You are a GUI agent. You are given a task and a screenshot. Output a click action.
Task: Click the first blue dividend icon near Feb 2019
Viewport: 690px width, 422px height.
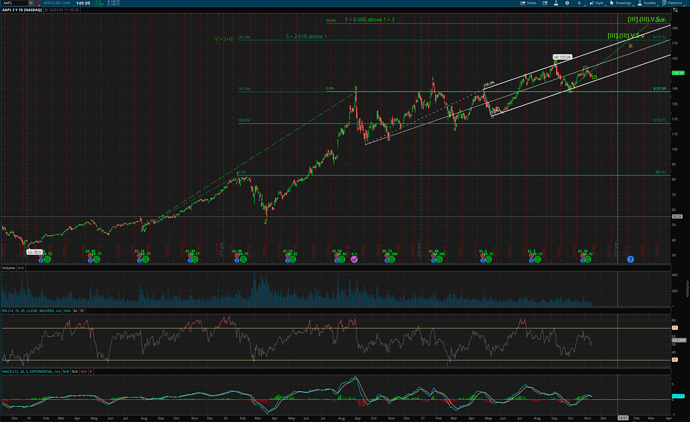pos(41,260)
